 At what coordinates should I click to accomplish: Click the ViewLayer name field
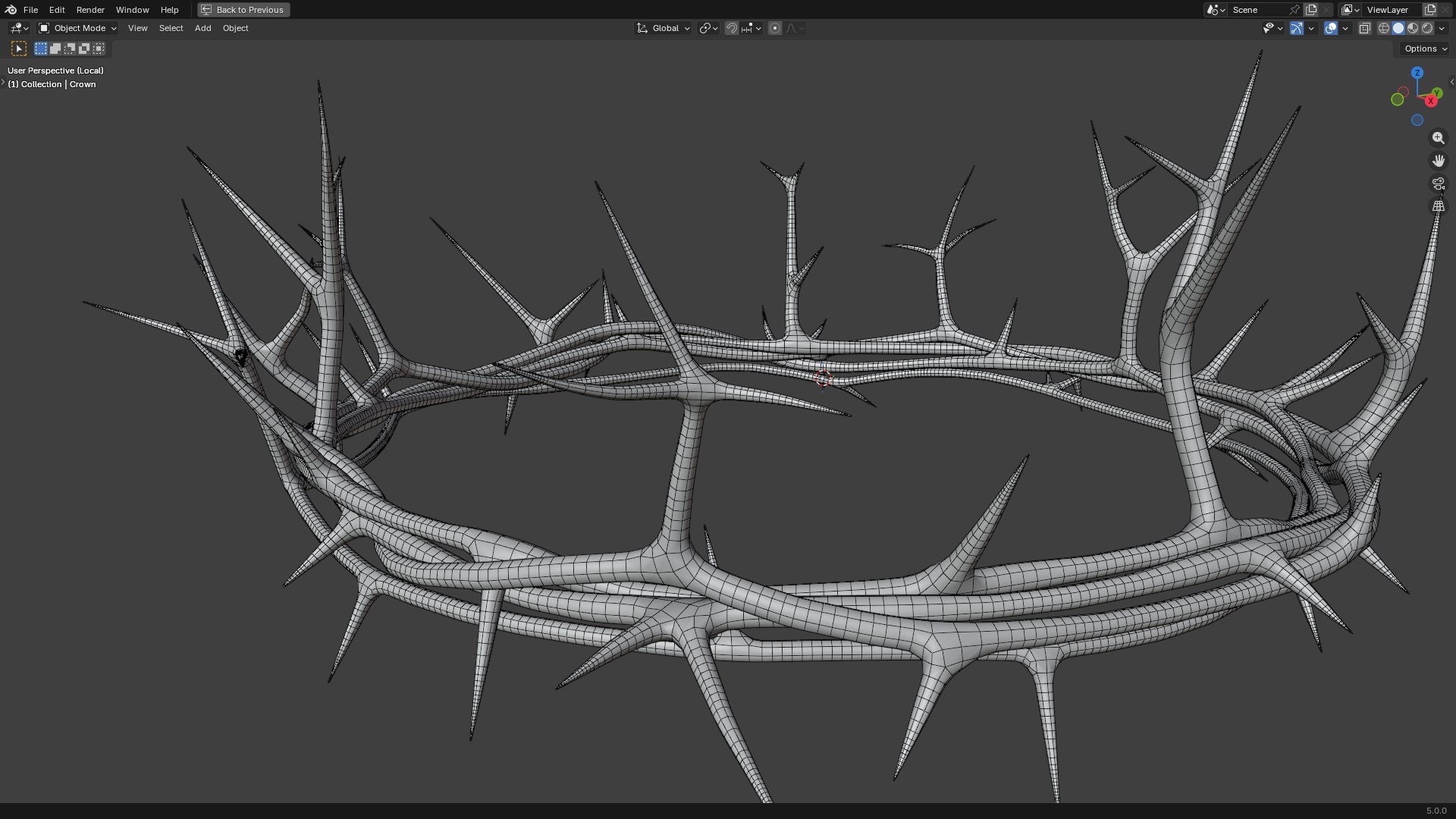tap(1392, 10)
